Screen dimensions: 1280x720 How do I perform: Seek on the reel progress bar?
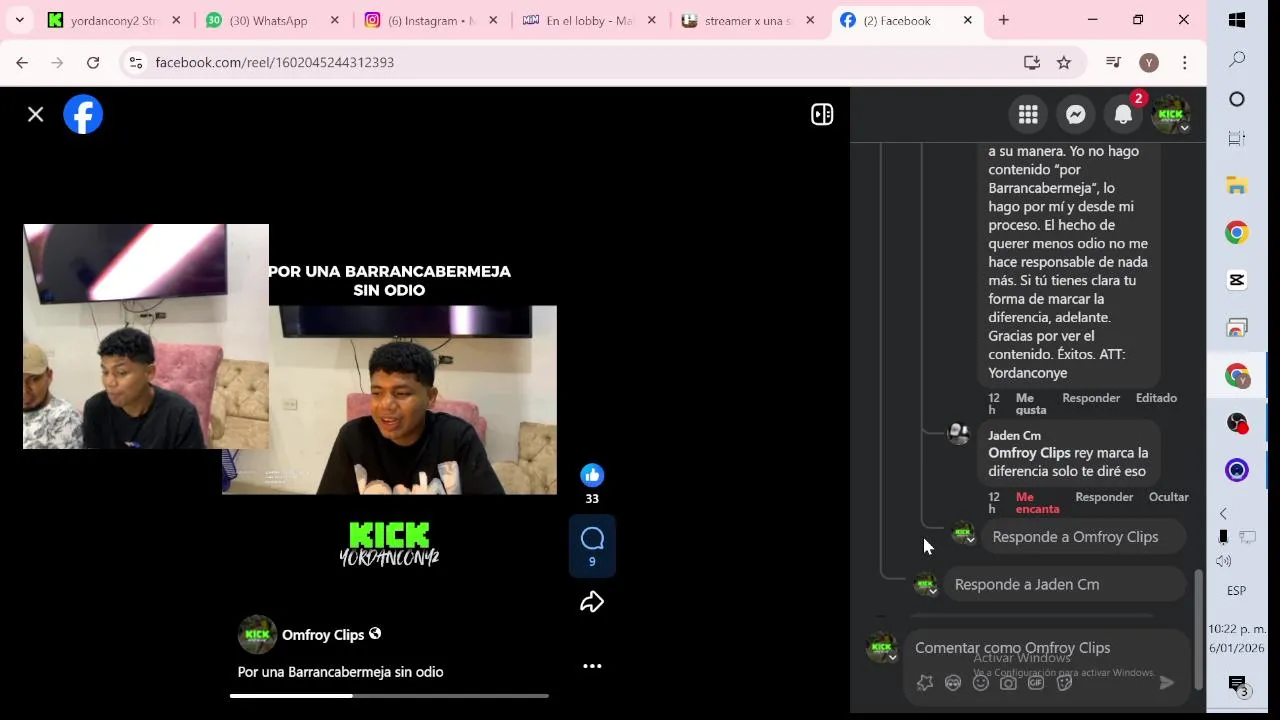tap(389, 695)
